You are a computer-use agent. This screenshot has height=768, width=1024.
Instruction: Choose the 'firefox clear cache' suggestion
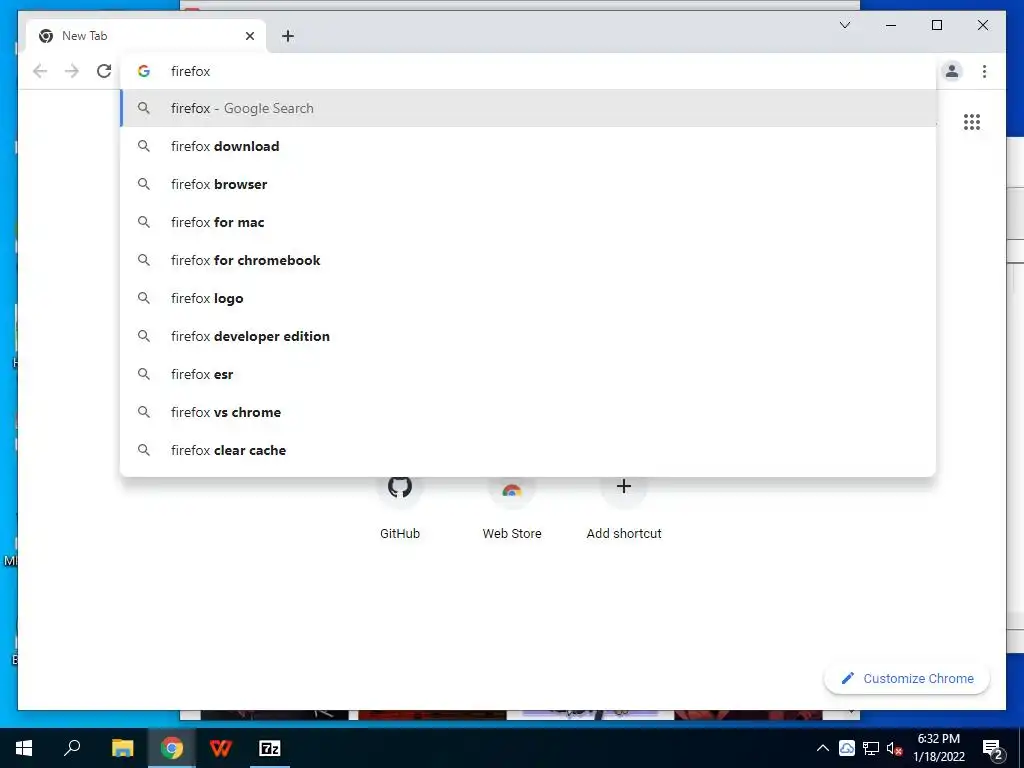pos(528,450)
